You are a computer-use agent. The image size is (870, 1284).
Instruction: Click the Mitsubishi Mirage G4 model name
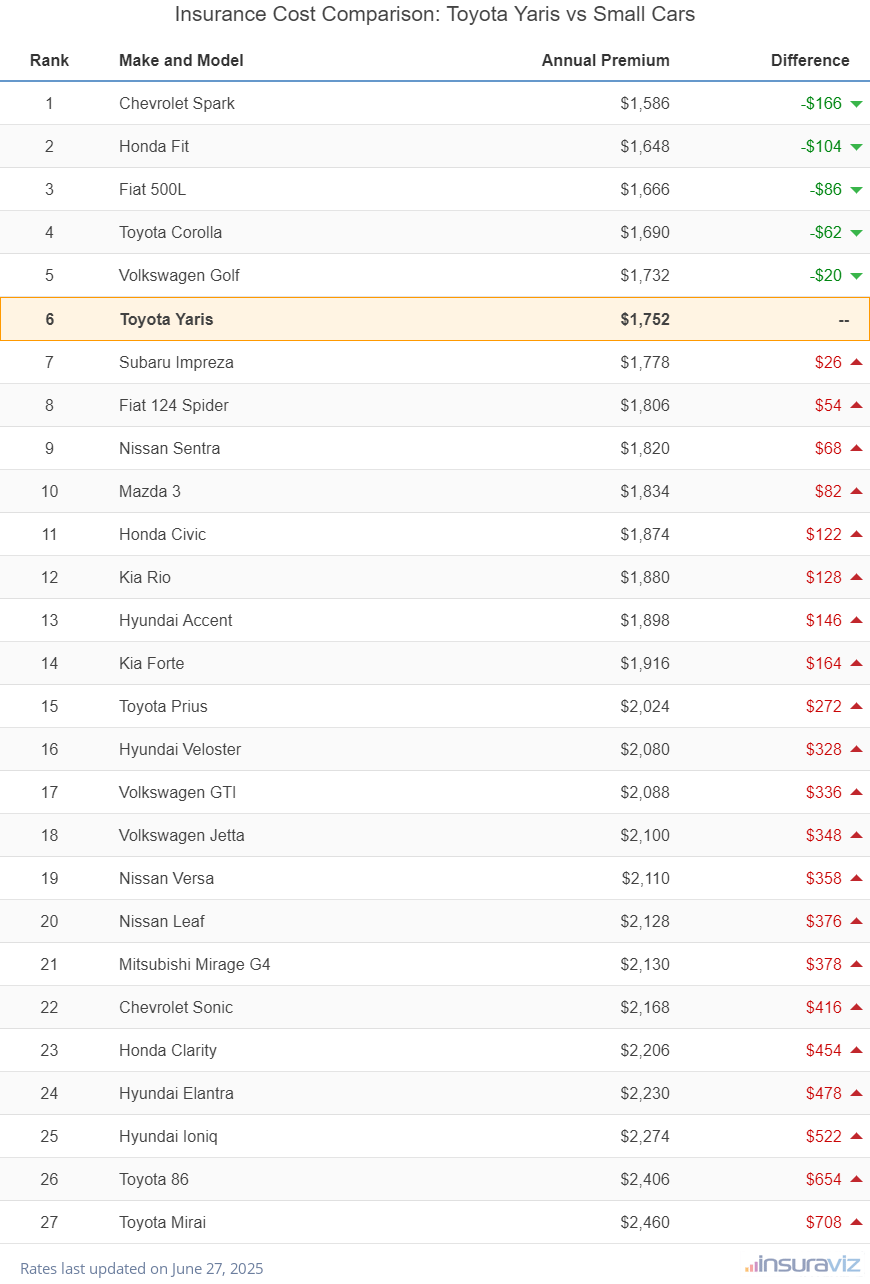pyautogui.click(x=195, y=964)
